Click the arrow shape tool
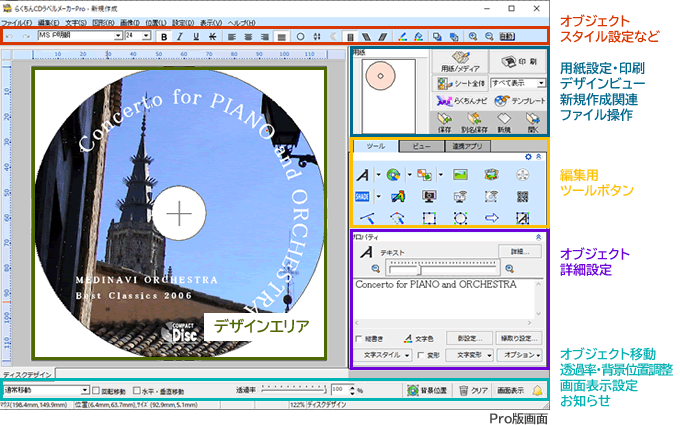Screen dimensions: 680x425 tap(492, 217)
